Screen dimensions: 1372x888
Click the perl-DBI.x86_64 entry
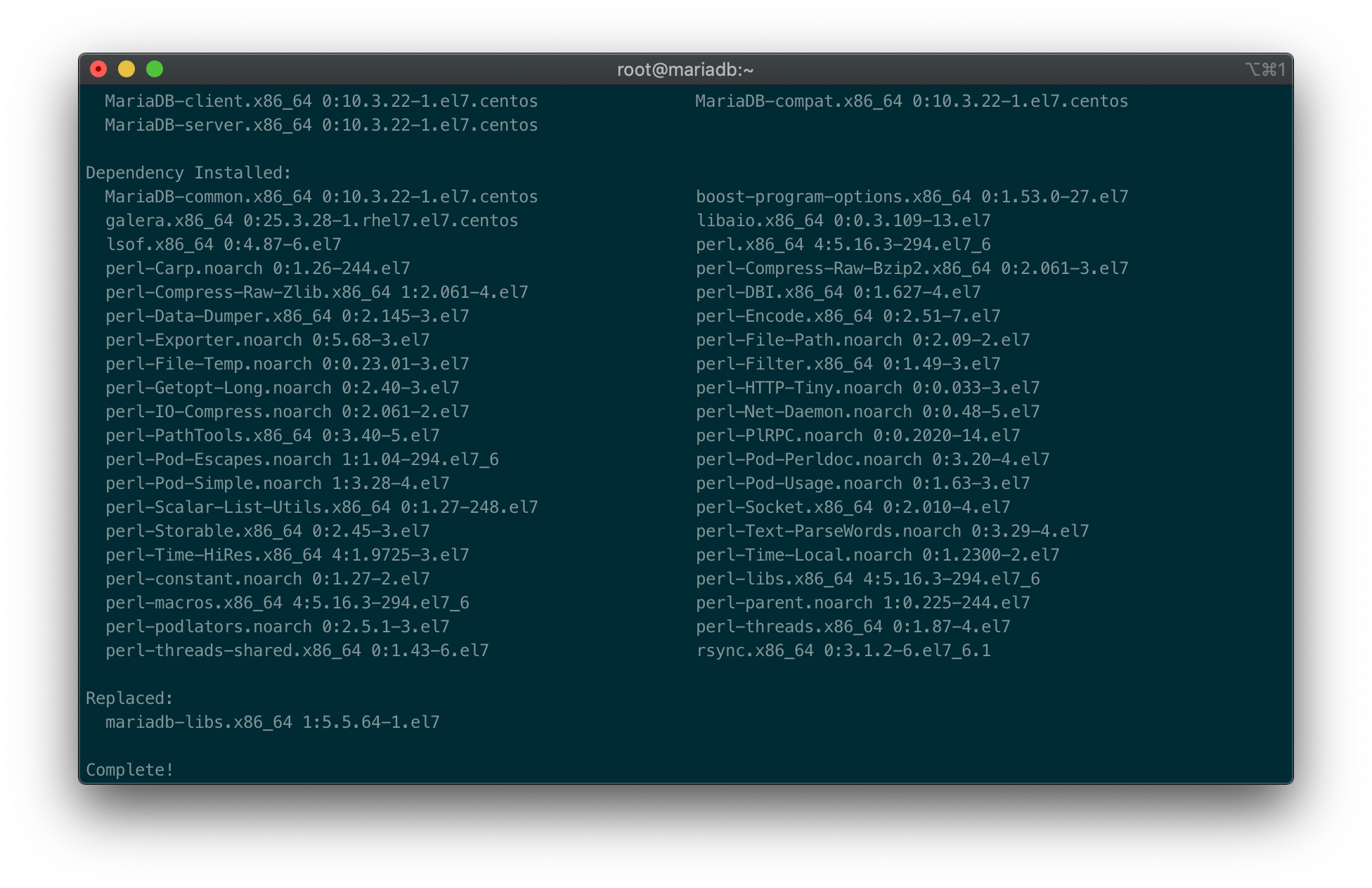tap(838, 292)
